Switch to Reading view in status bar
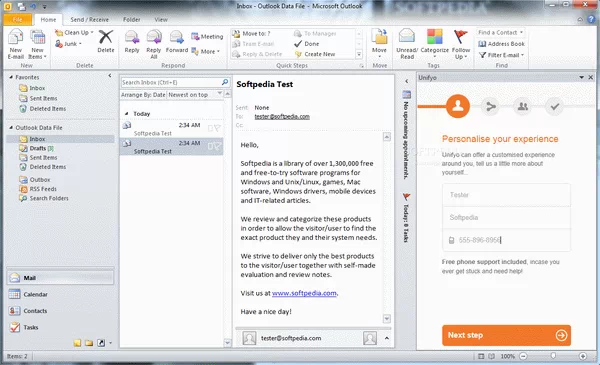Image resolution: width=600 pixels, height=365 pixels. [x=491, y=356]
